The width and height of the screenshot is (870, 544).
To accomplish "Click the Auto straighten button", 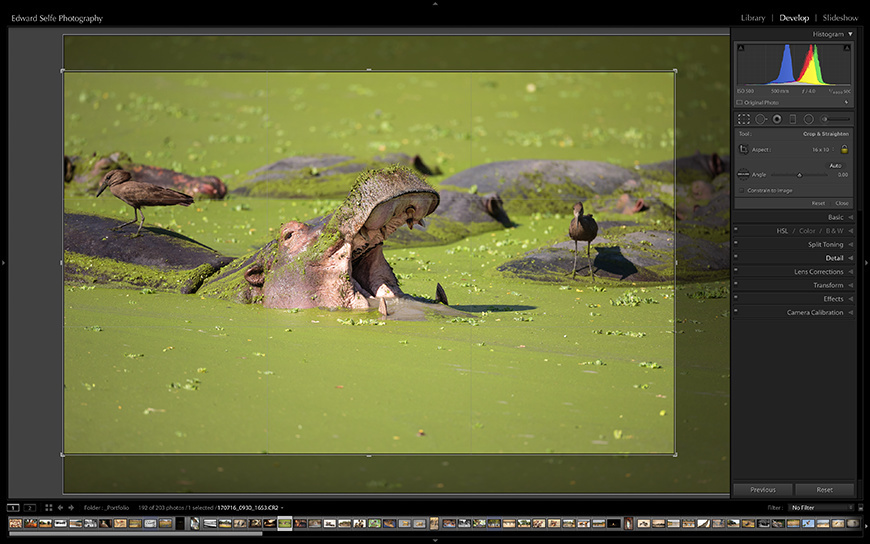I will coord(835,165).
